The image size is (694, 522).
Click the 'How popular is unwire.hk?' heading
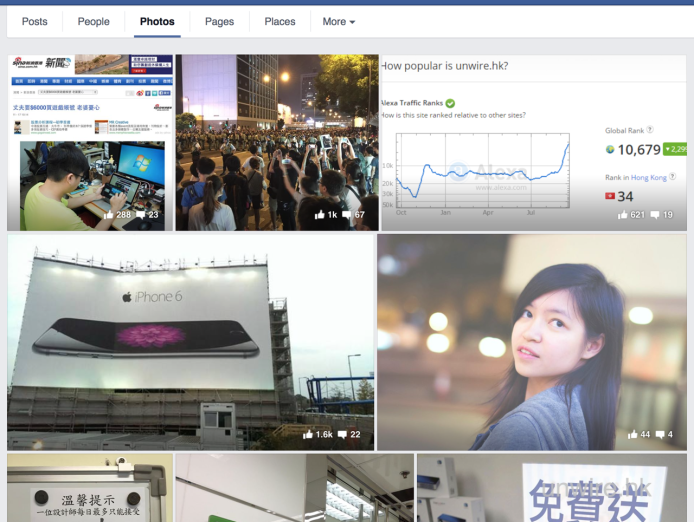[444, 66]
